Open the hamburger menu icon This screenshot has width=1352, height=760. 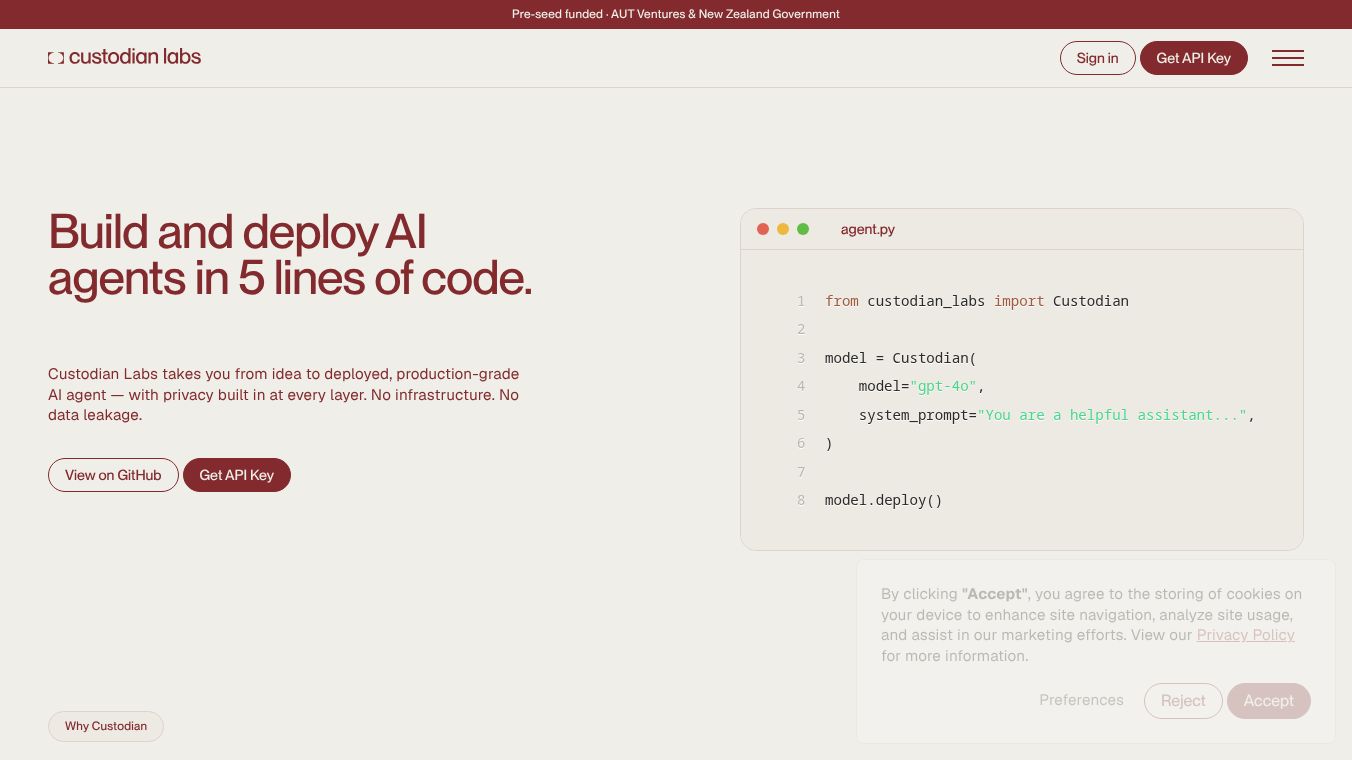click(x=1287, y=58)
